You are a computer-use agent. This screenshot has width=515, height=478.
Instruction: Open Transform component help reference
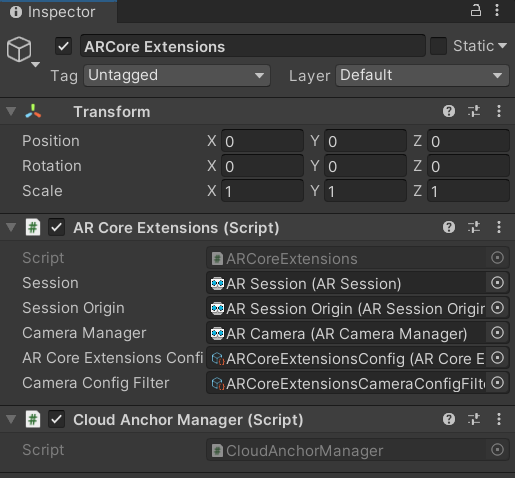[449, 111]
